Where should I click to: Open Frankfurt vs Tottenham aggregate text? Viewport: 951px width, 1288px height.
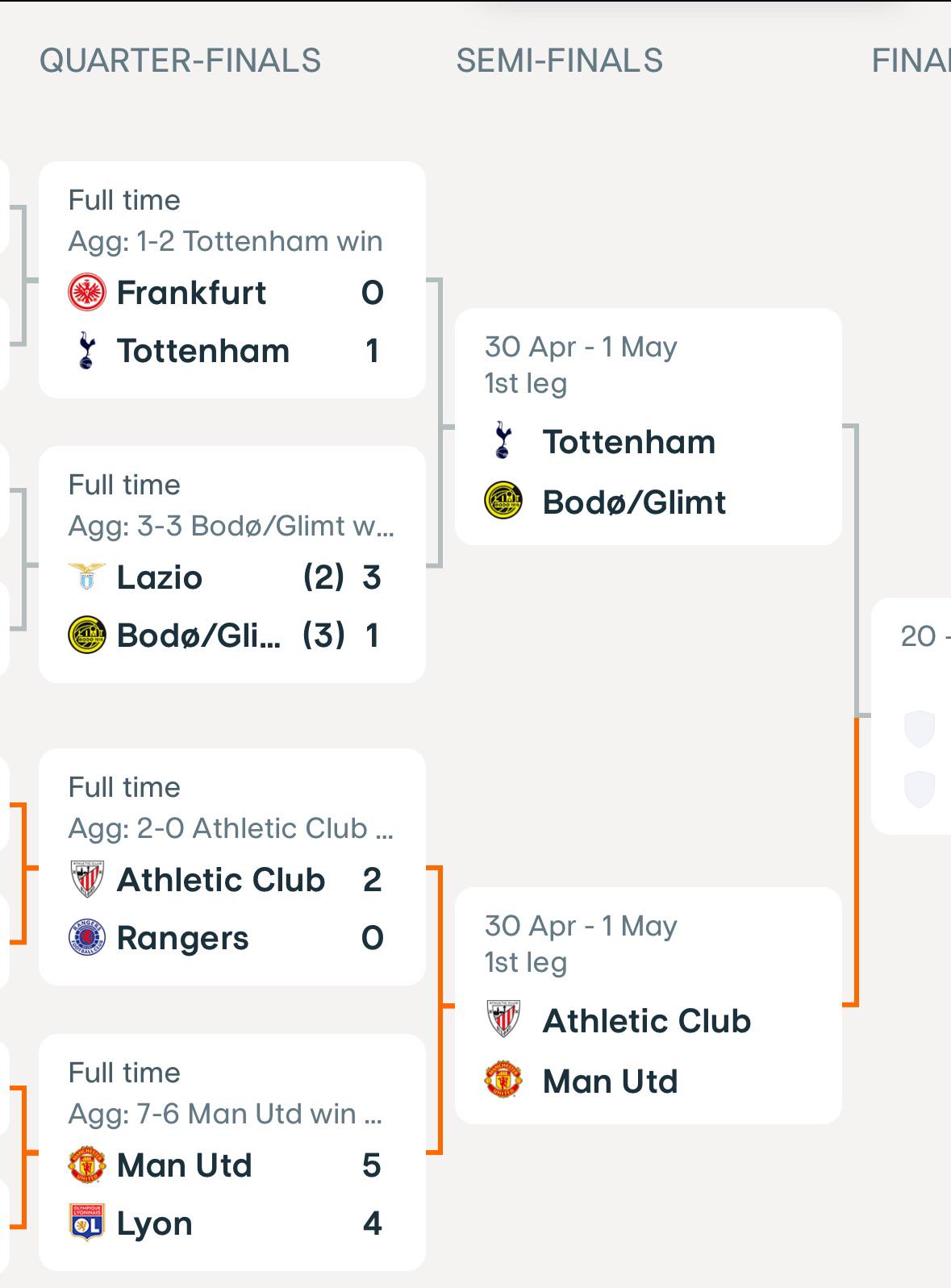pyautogui.click(x=225, y=241)
